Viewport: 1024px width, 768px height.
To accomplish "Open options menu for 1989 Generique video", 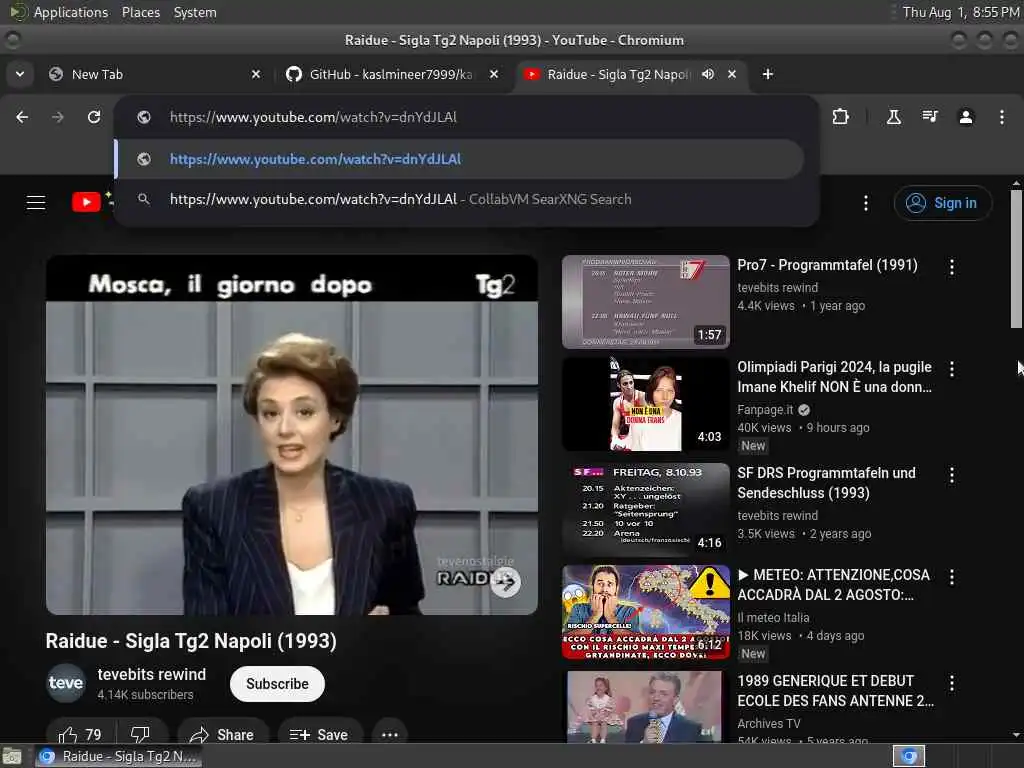I will (952, 682).
